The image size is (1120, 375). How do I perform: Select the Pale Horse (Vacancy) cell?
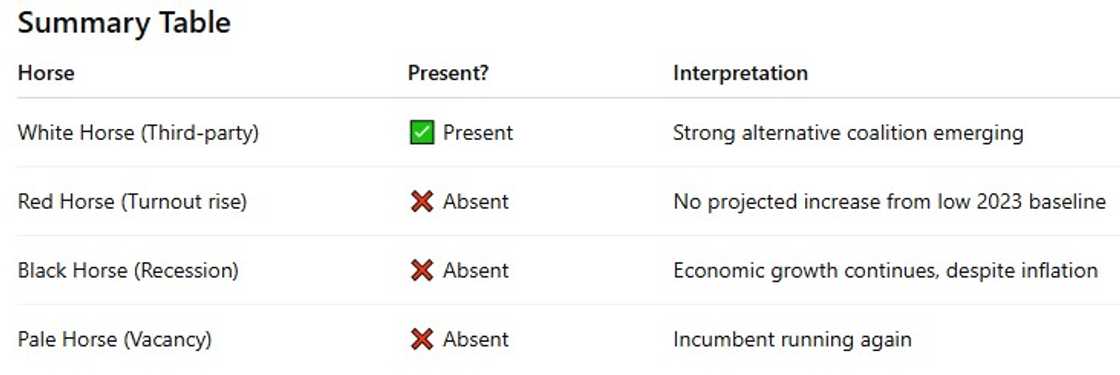click(114, 339)
